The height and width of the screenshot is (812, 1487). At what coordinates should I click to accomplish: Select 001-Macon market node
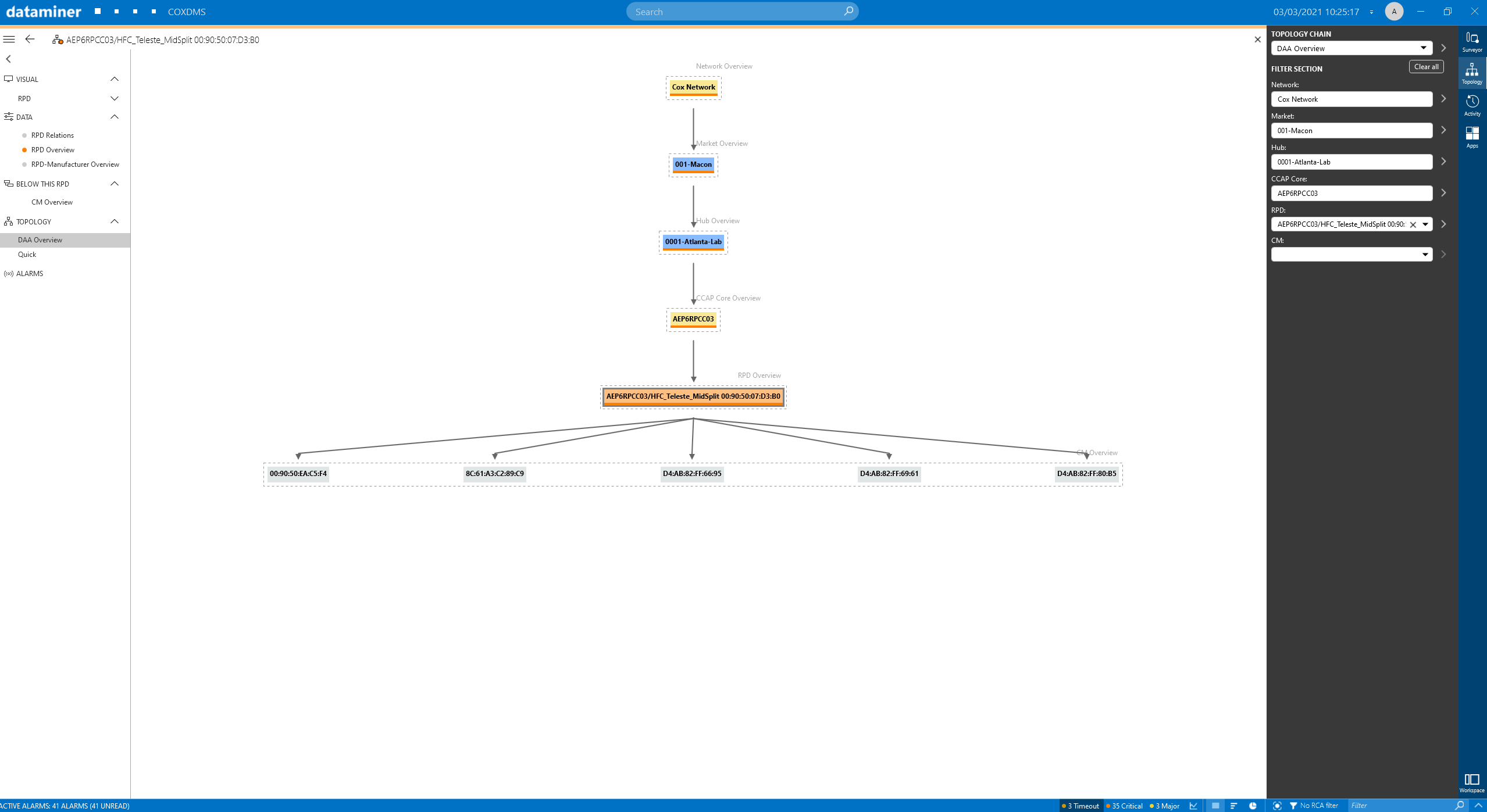click(693, 164)
